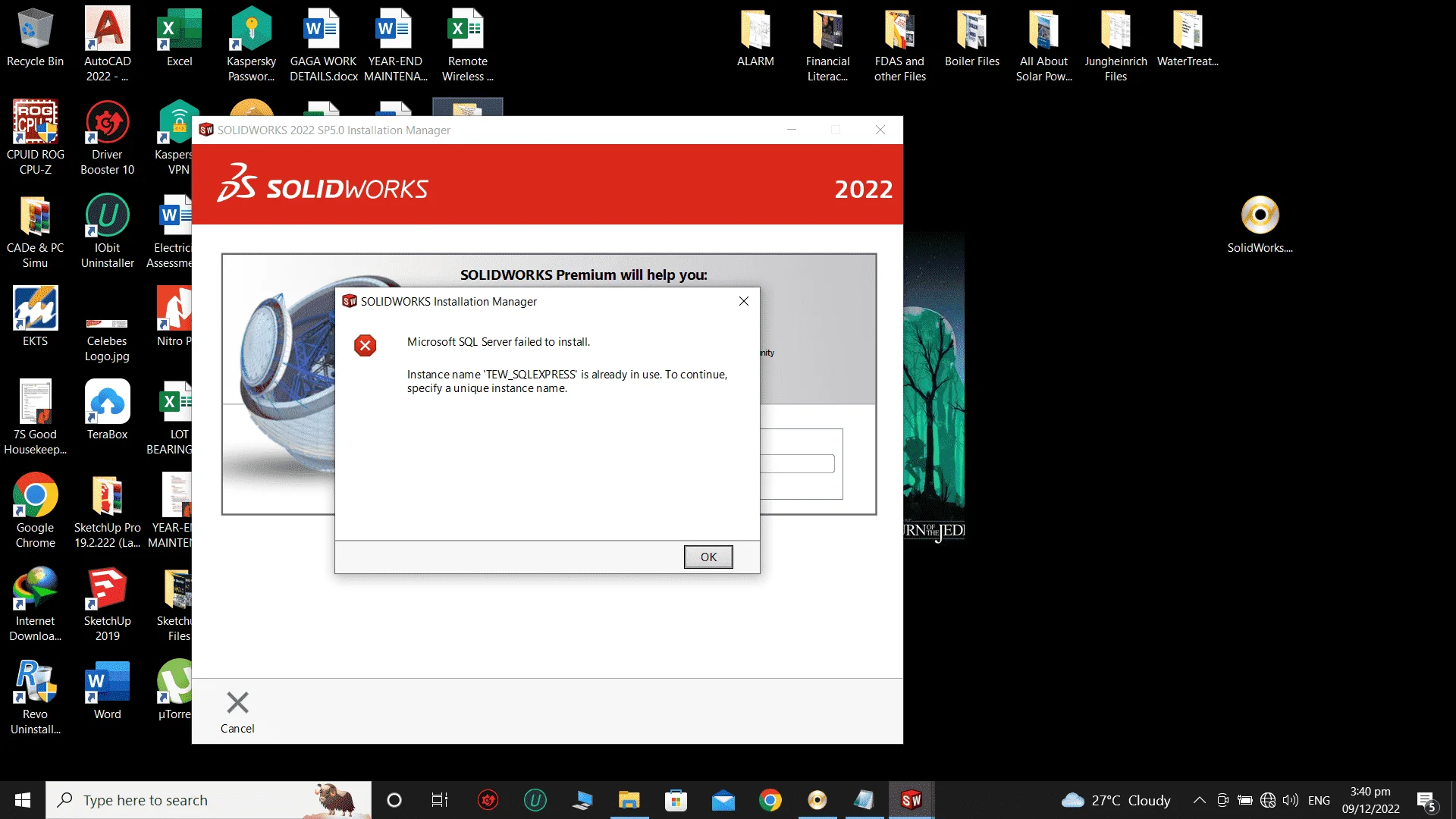Launch Google Chrome desktop shortcut

[35, 511]
